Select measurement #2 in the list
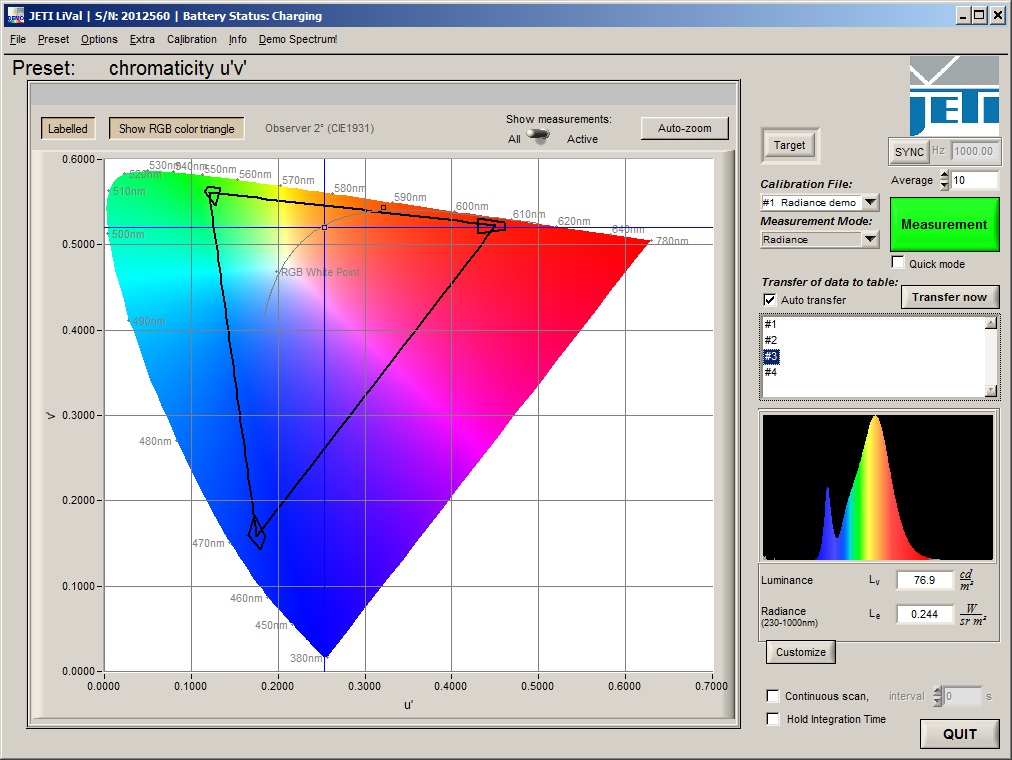 [x=771, y=340]
